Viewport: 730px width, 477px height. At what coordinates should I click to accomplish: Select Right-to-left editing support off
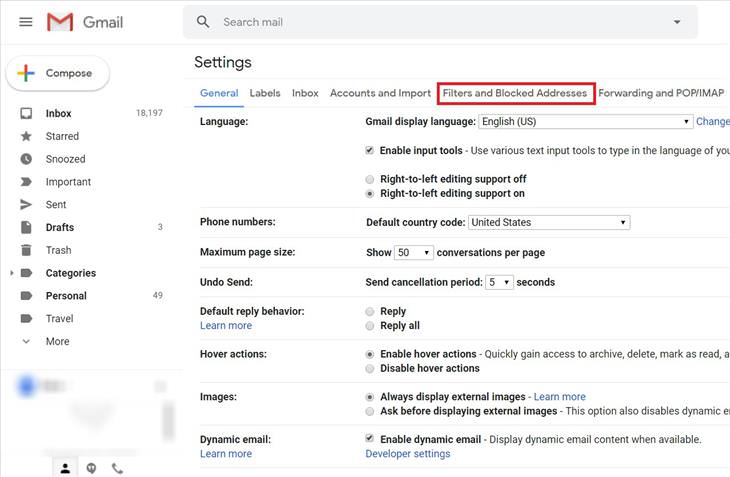[x=370, y=179]
